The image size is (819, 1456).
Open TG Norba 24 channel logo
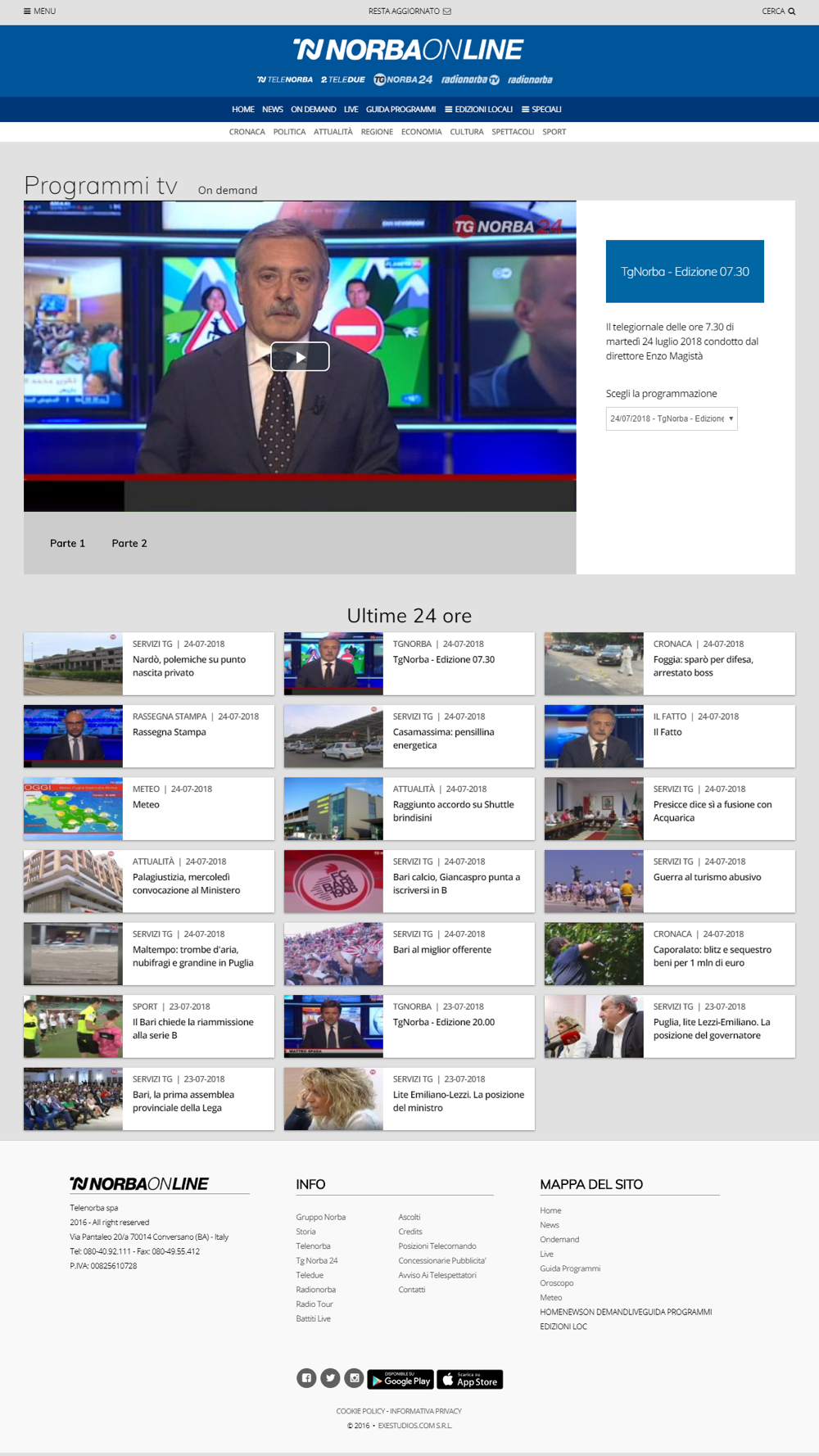tap(403, 79)
